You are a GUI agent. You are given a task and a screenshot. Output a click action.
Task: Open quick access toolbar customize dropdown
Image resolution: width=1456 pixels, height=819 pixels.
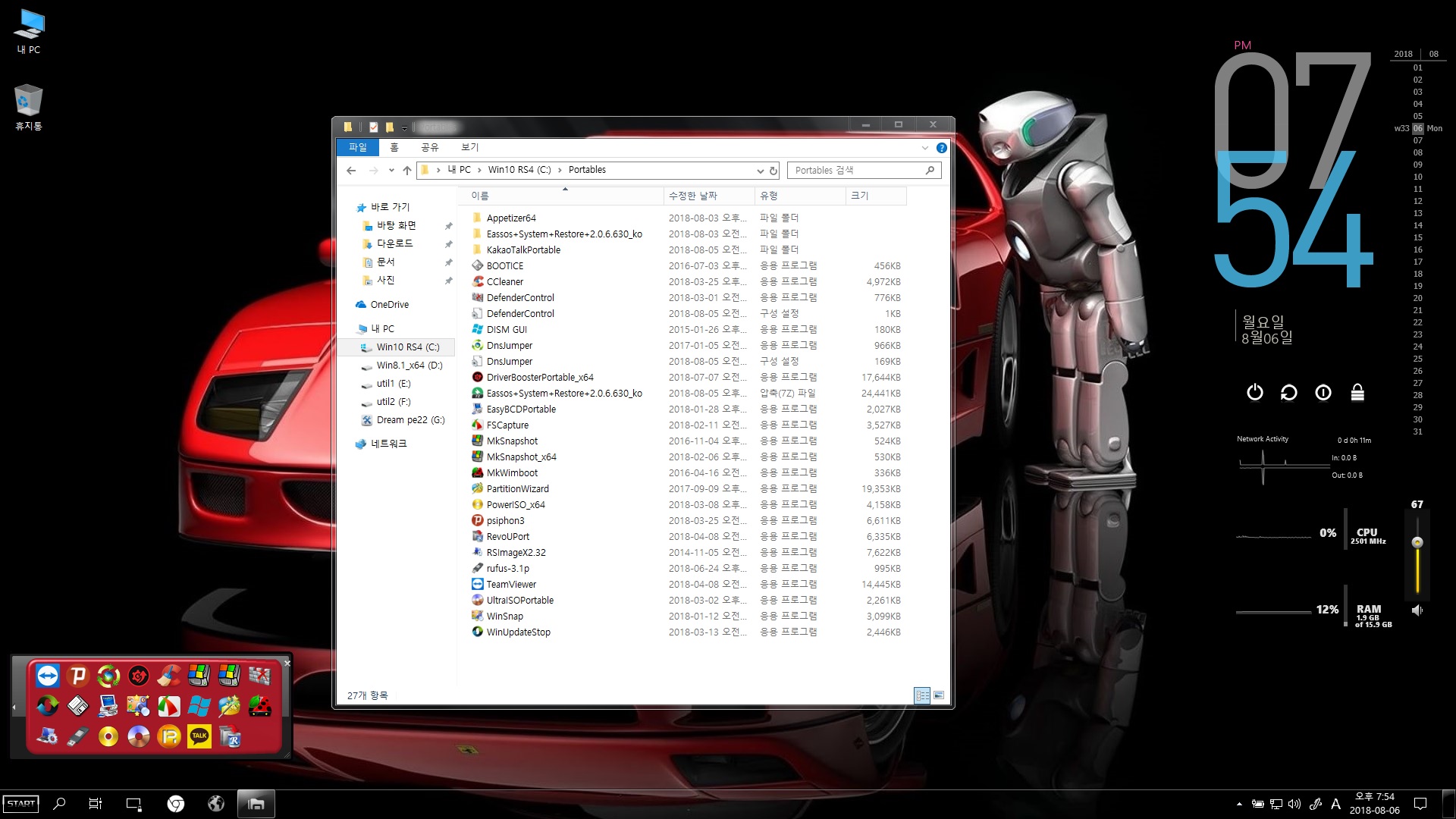pyautogui.click(x=404, y=127)
